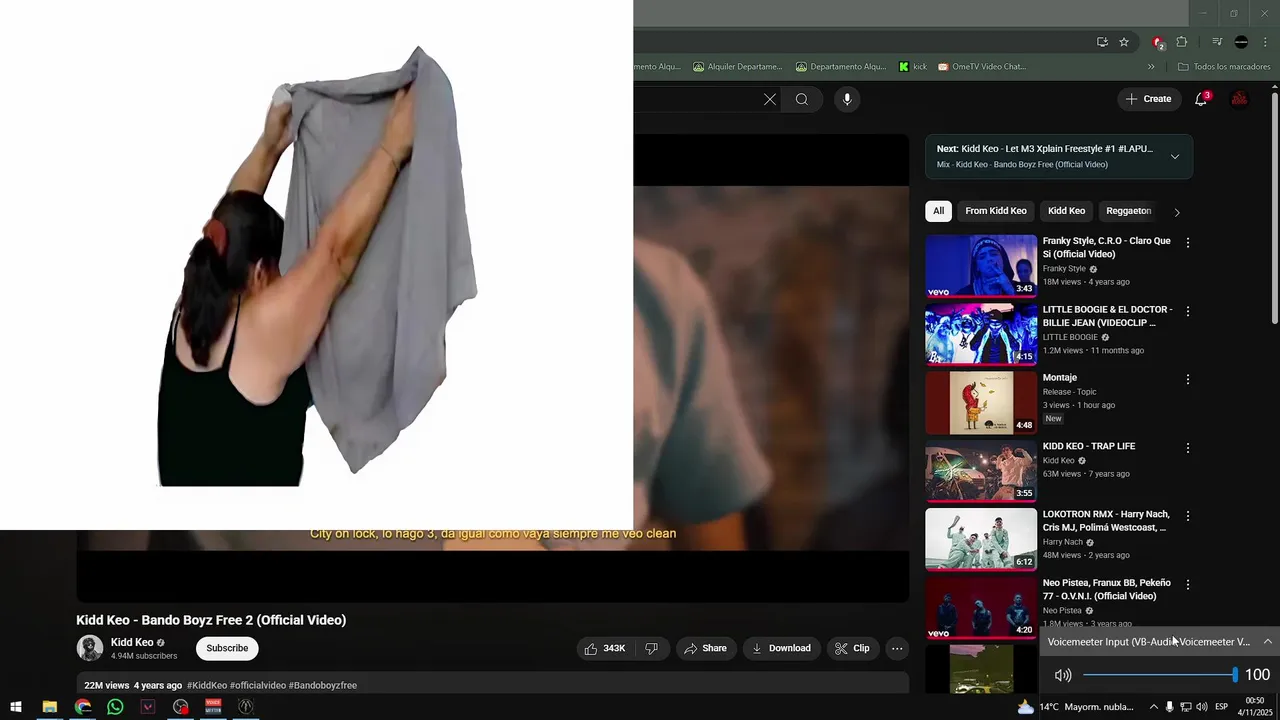Open the Kidd Keo channel name link
Image resolution: width=1280 pixels, height=720 pixels.
(132, 643)
